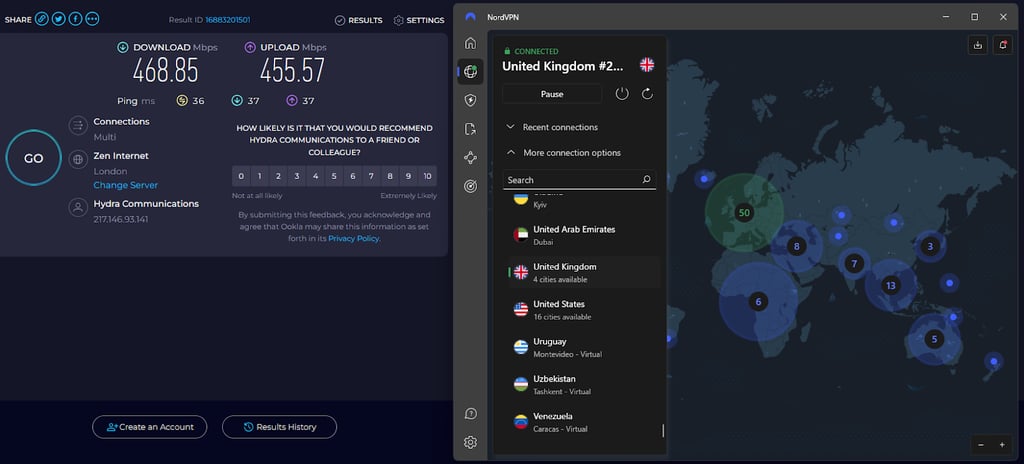Image resolution: width=1024 pixels, height=464 pixels.
Task: Rate recommendation likelihood as 3
Action: click(297, 176)
